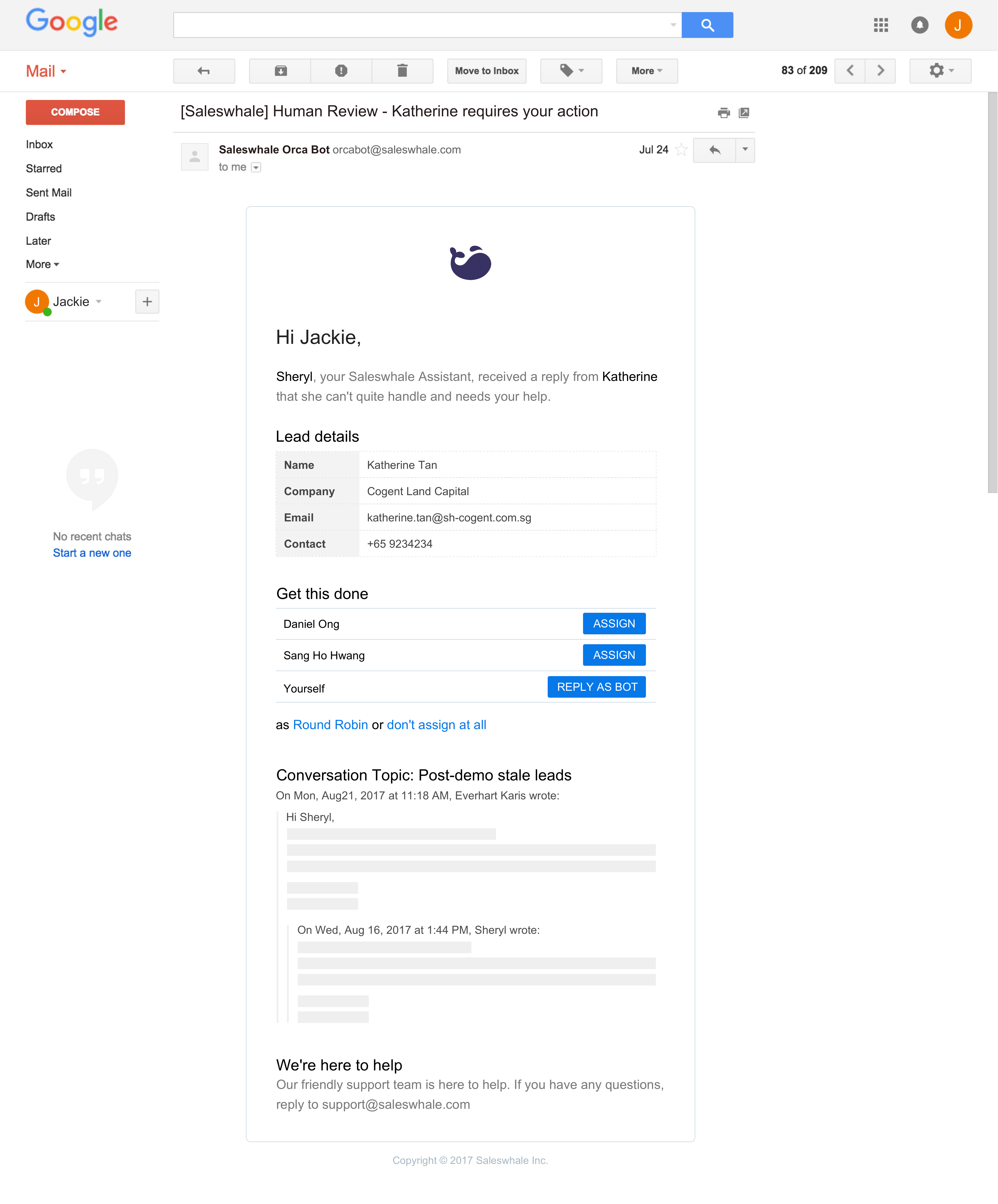This screenshot has width=998, height=1204.
Task: Open the Google apps grid
Action: (881, 25)
